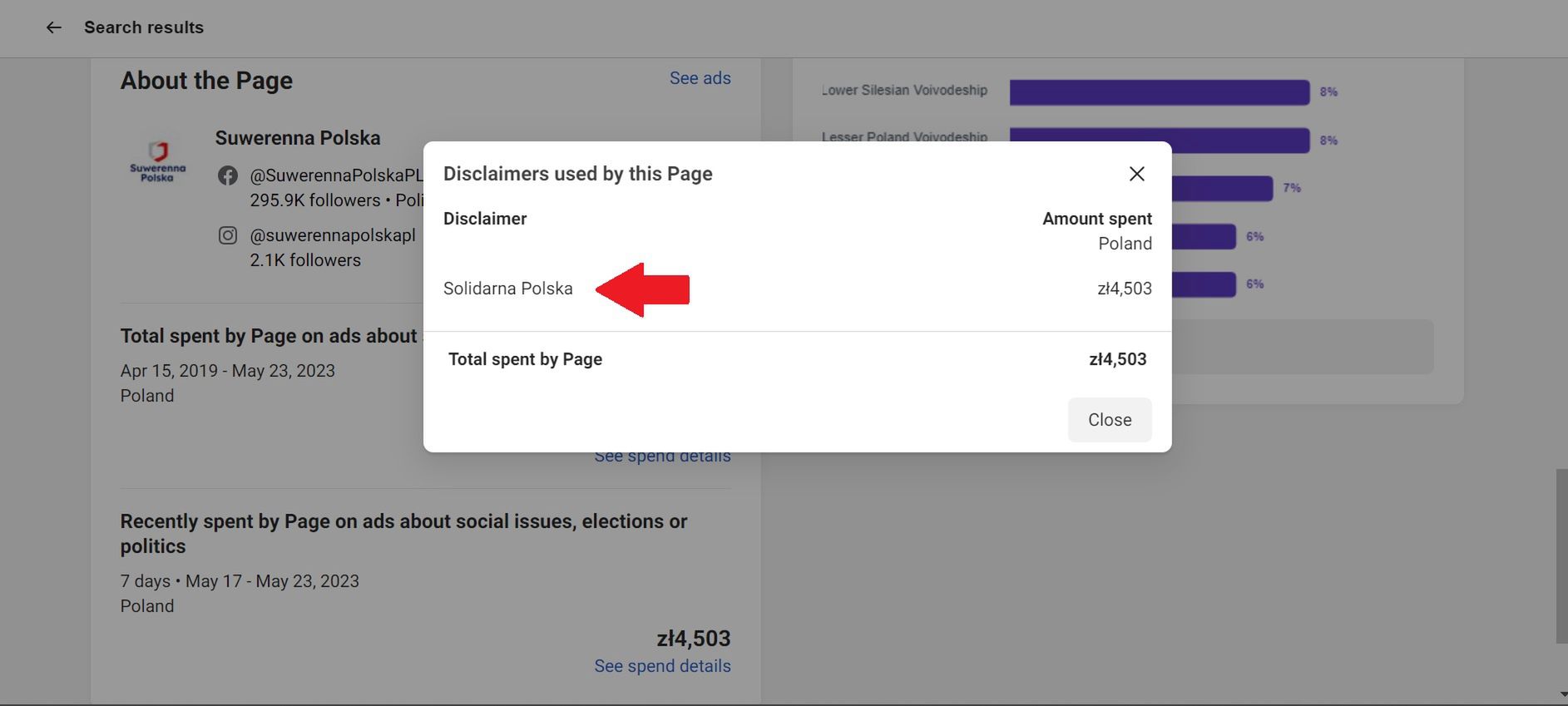1568x706 pixels.
Task: Close the disclaimers dialog with X icon
Action: click(x=1136, y=174)
